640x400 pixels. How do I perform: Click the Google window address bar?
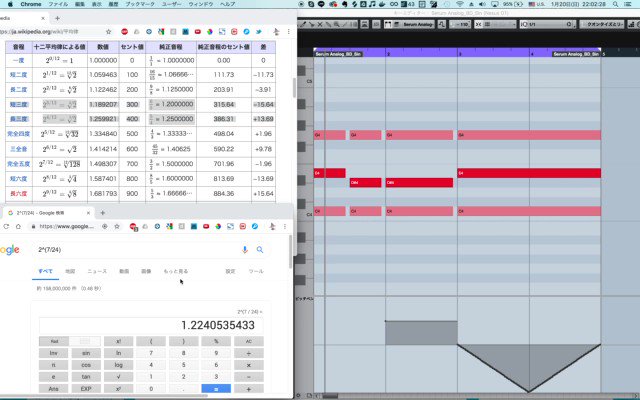pos(67,226)
